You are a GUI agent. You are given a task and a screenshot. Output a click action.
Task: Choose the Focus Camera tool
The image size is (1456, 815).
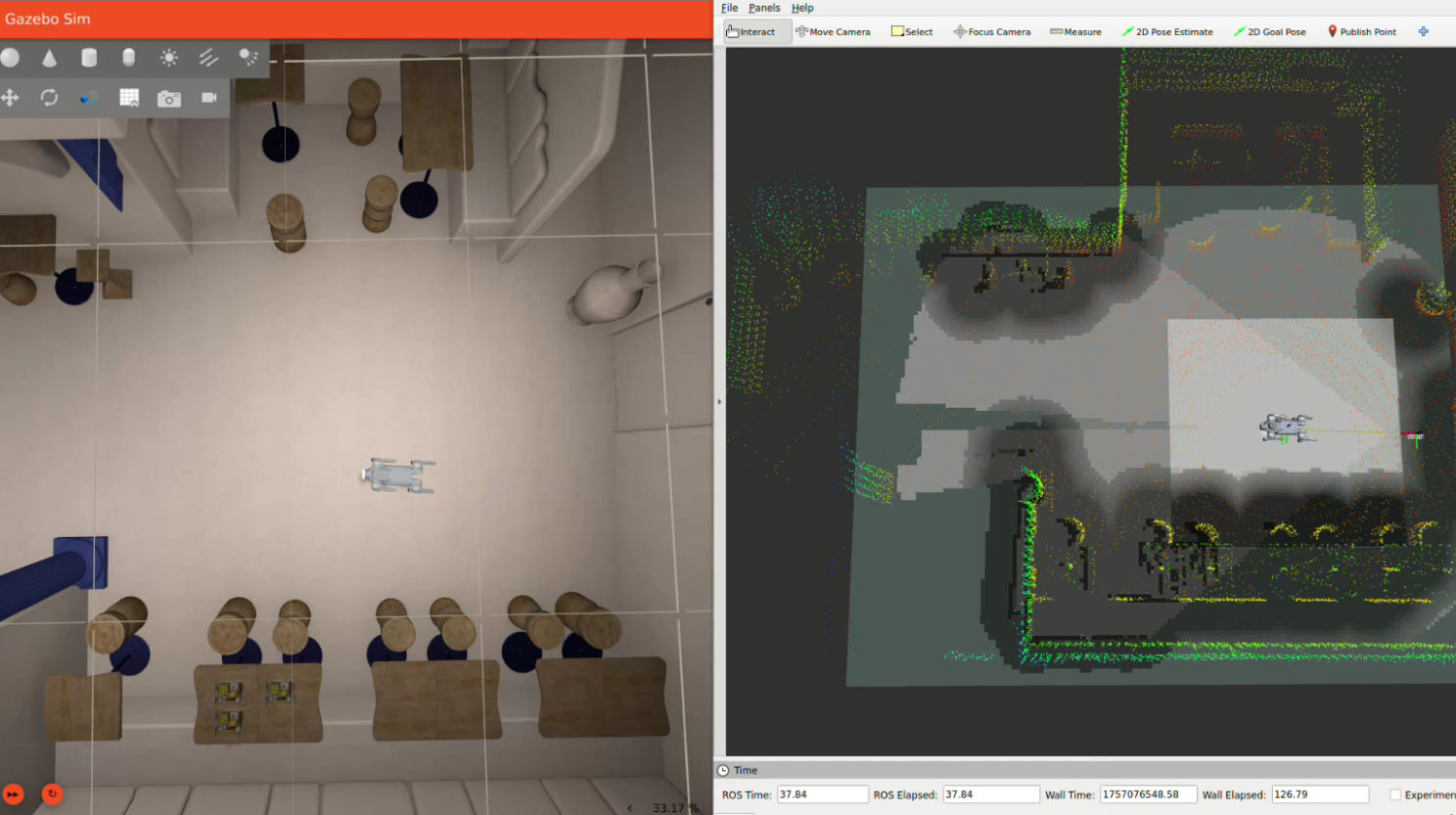pyautogui.click(x=992, y=31)
